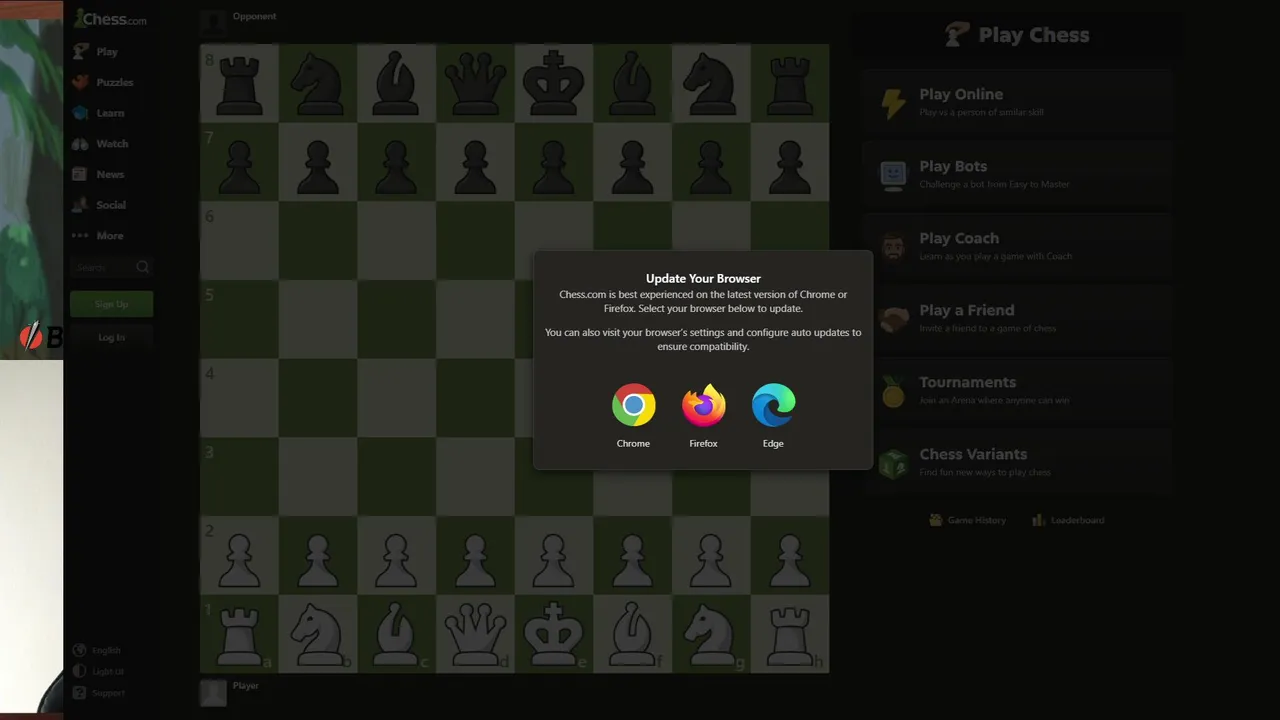Select the white knight on g1
The height and width of the screenshot is (720, 1280).
click(711, 634)
